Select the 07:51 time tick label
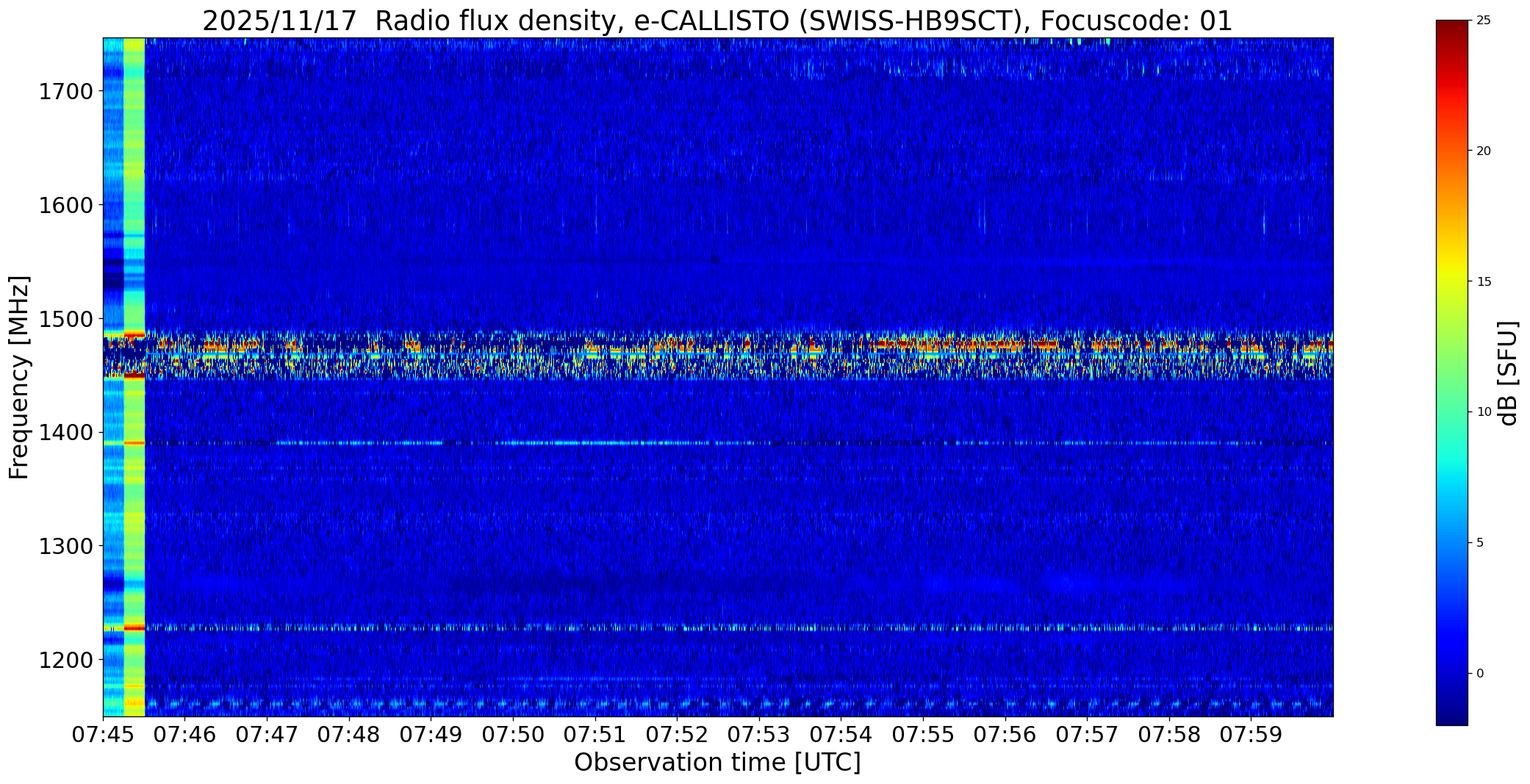 (595, 735)
